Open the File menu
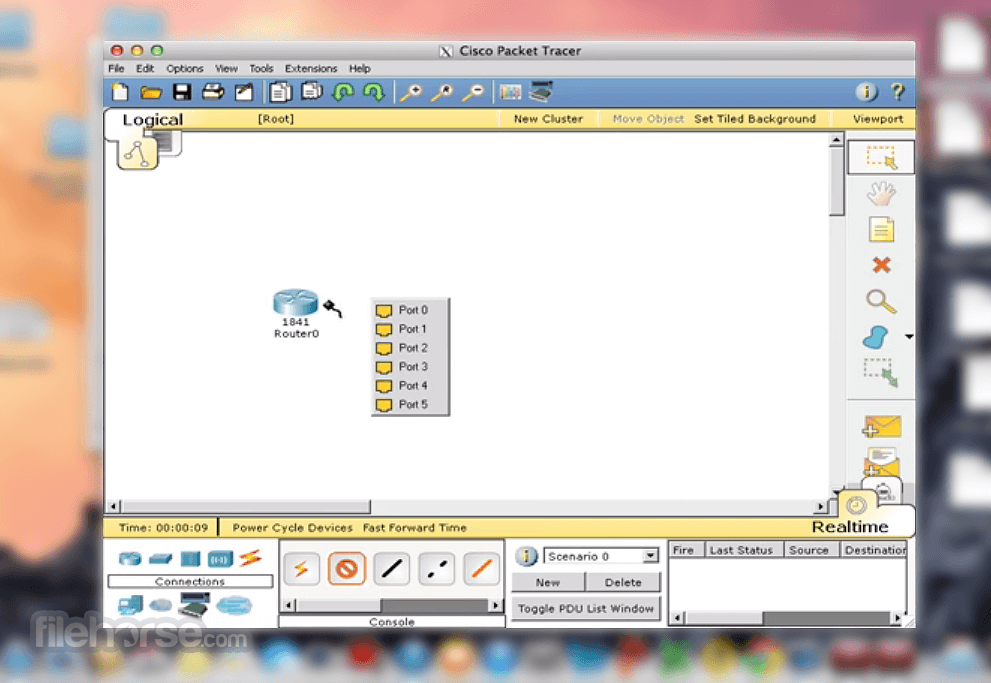This screenshot has width=991, height=683. click(x=116, y=68)
